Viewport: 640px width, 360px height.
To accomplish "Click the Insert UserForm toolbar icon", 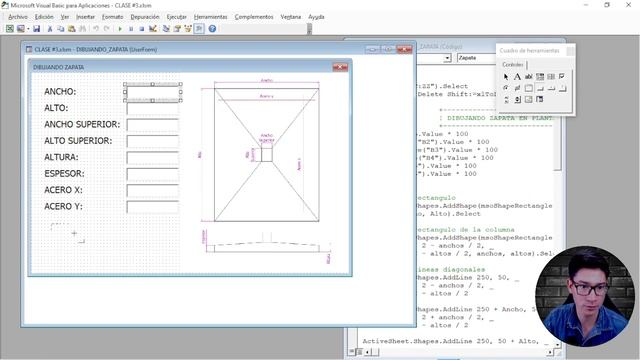I will 20,29.
